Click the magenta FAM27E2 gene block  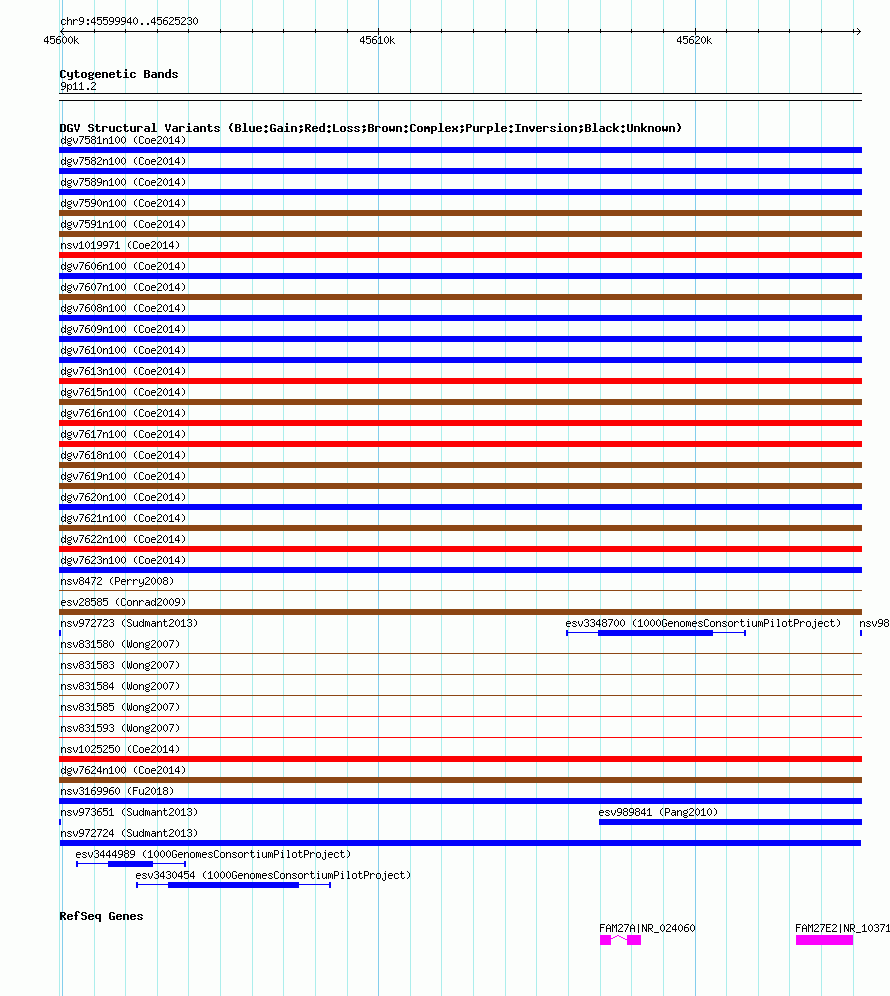click(x=825, y=940)
